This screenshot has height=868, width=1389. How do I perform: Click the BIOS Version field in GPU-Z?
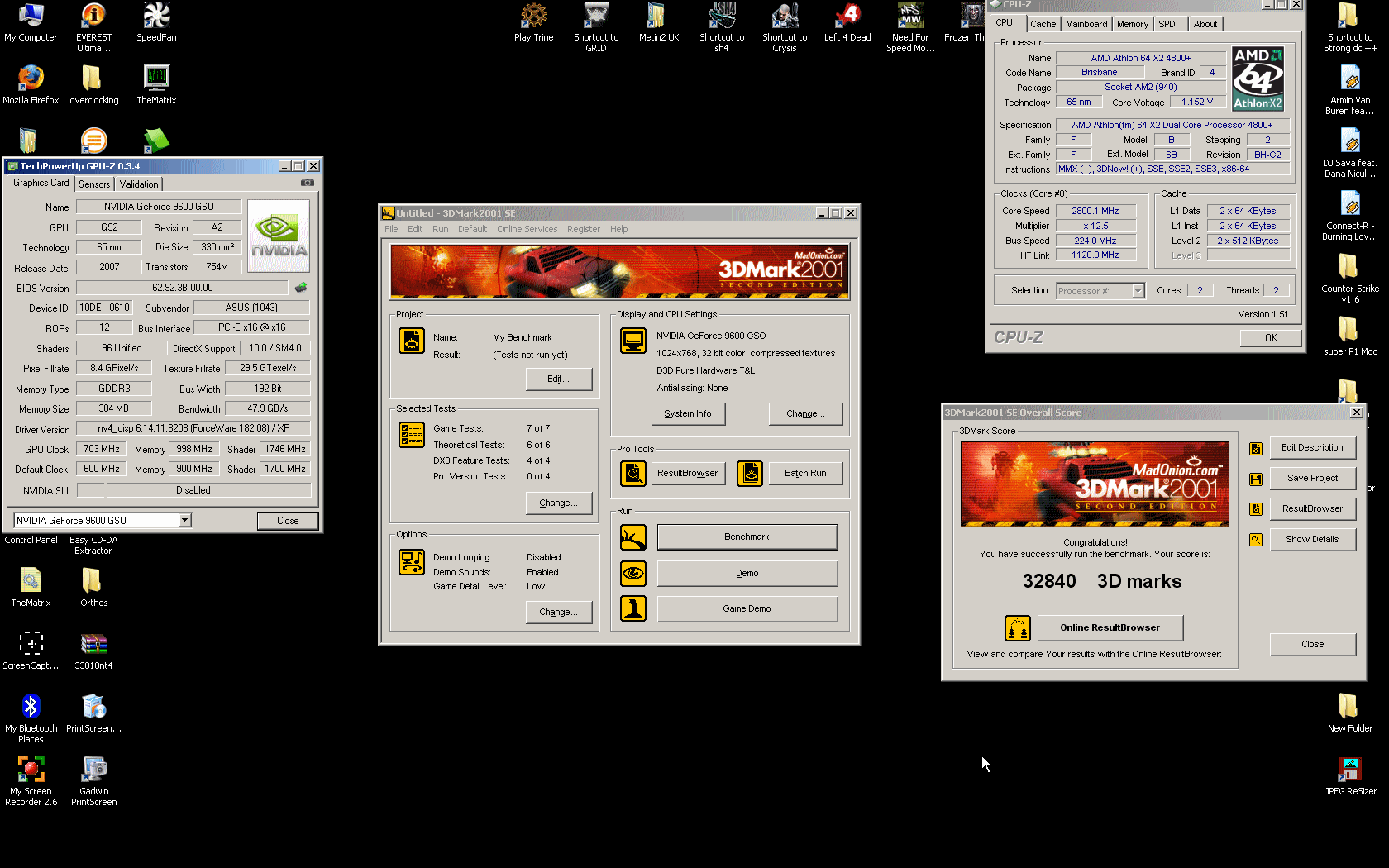coord(182,288)
